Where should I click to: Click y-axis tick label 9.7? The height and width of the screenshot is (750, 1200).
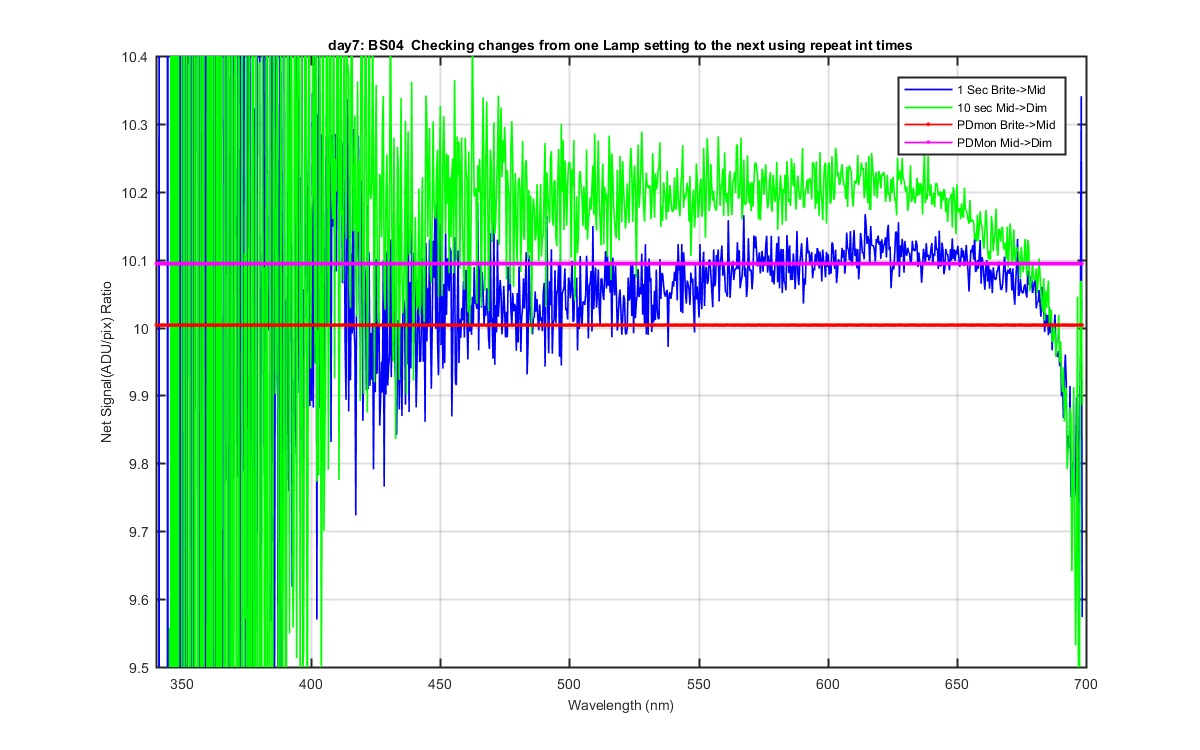coord(139,532)
